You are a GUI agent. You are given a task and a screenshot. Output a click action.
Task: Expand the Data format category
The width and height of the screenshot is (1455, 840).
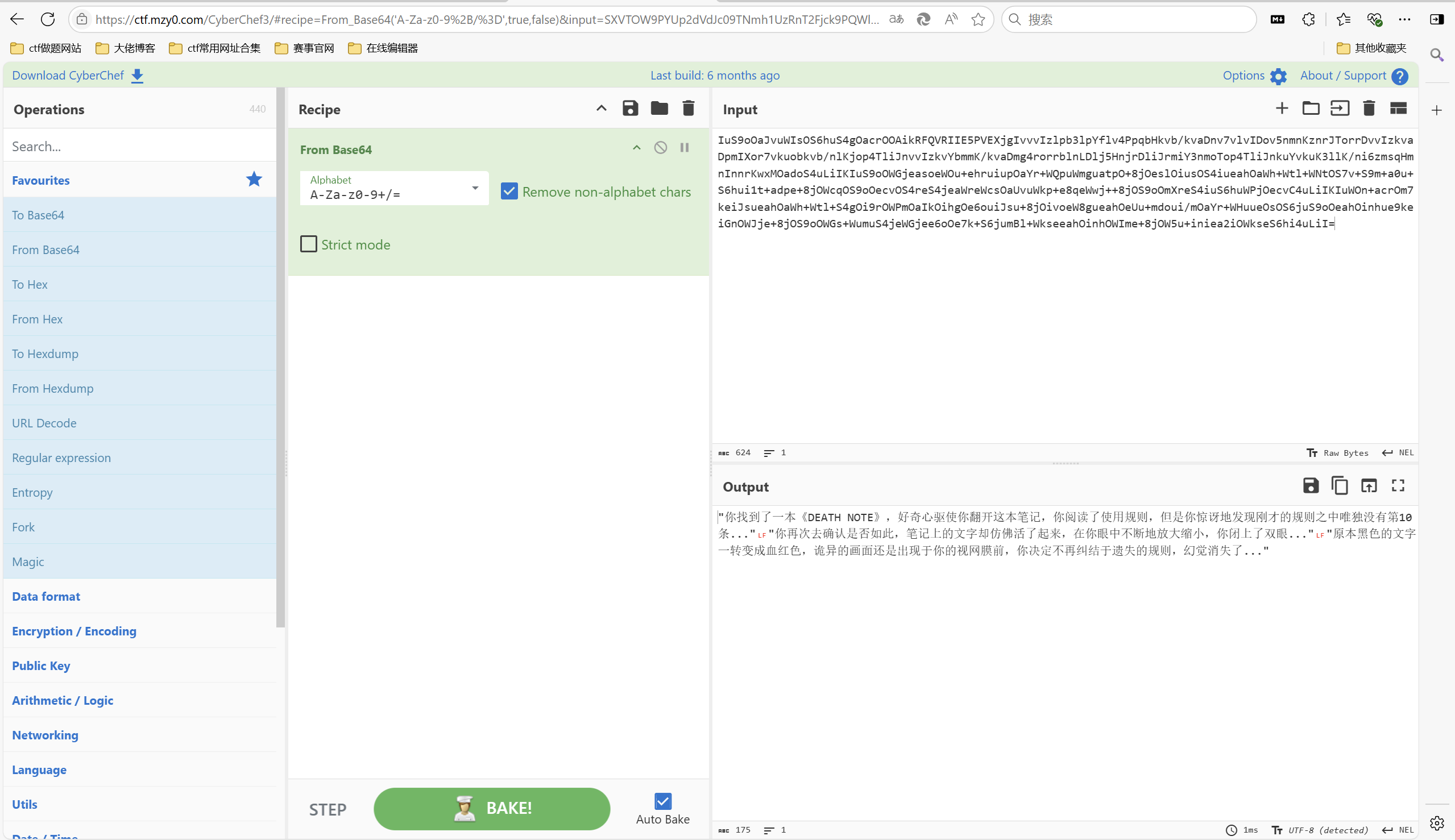[46, 596]
